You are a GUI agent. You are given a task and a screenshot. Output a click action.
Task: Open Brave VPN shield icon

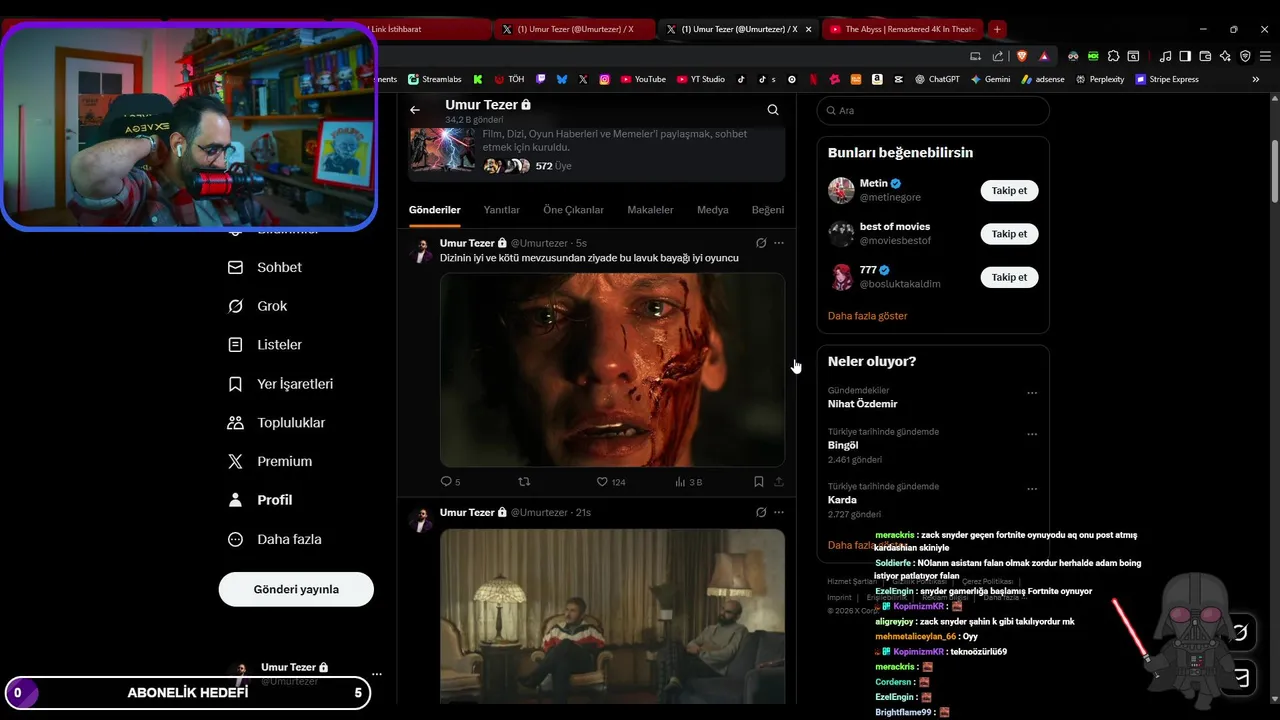(x=1245, y=56)
